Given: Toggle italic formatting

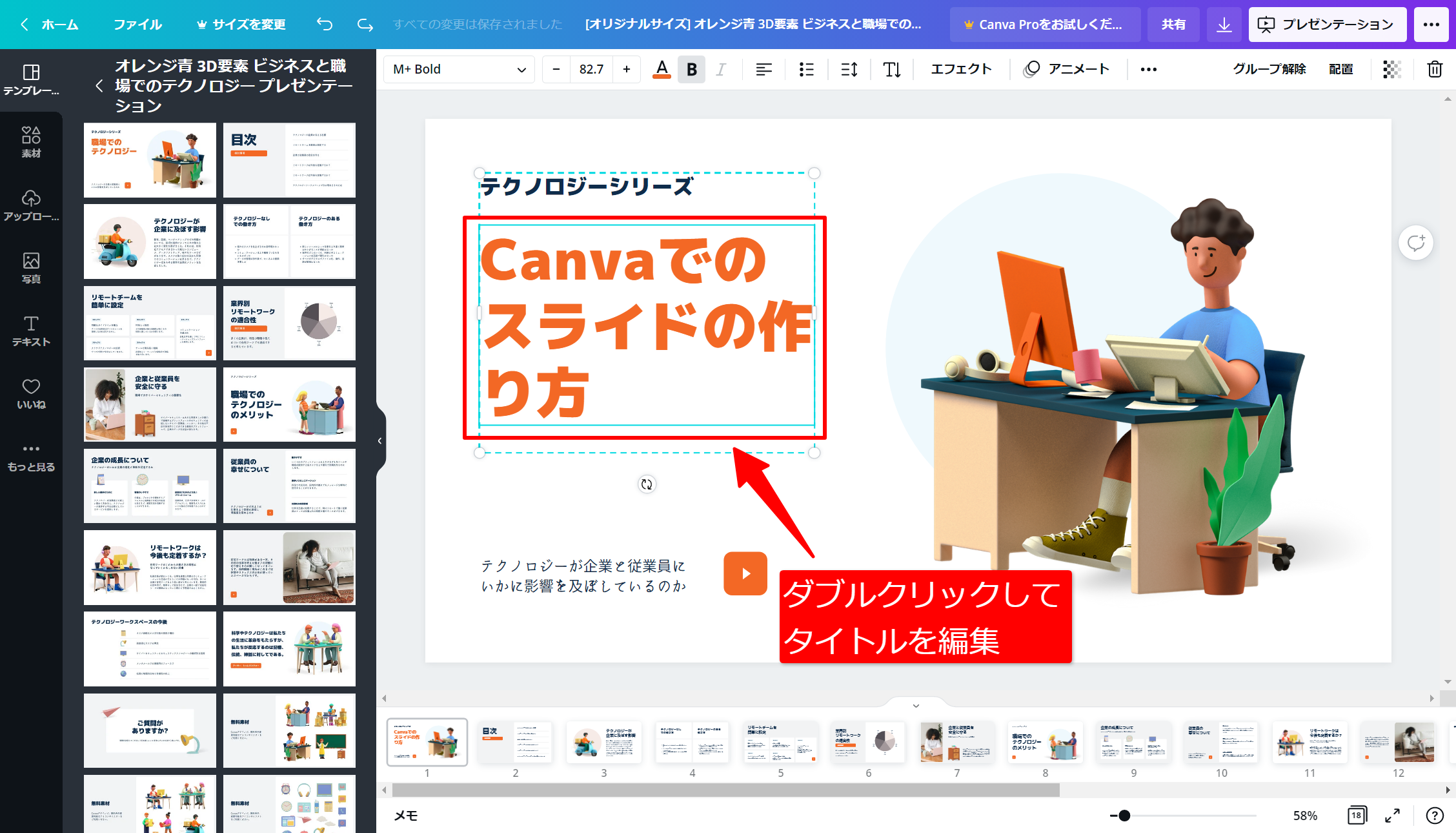Looking at the screenshot, I should 721,69.
